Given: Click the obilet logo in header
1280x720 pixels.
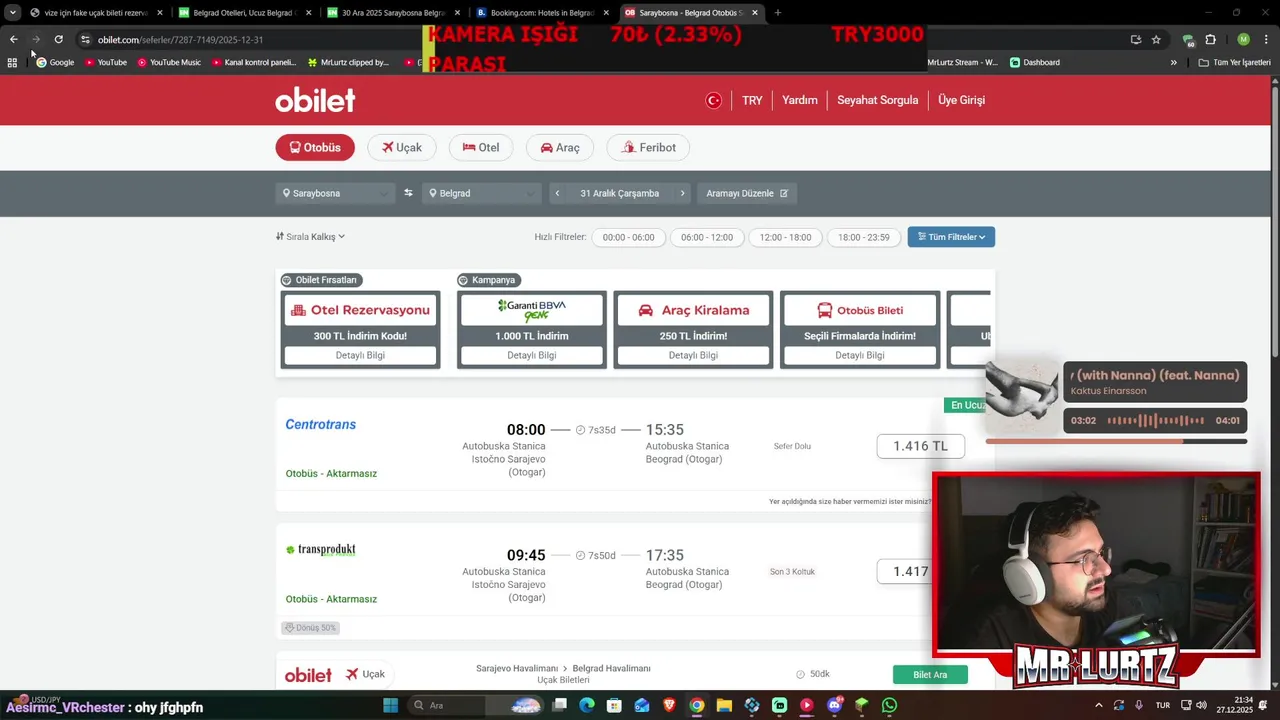Looking at the screenshot, I should point(315,100).
